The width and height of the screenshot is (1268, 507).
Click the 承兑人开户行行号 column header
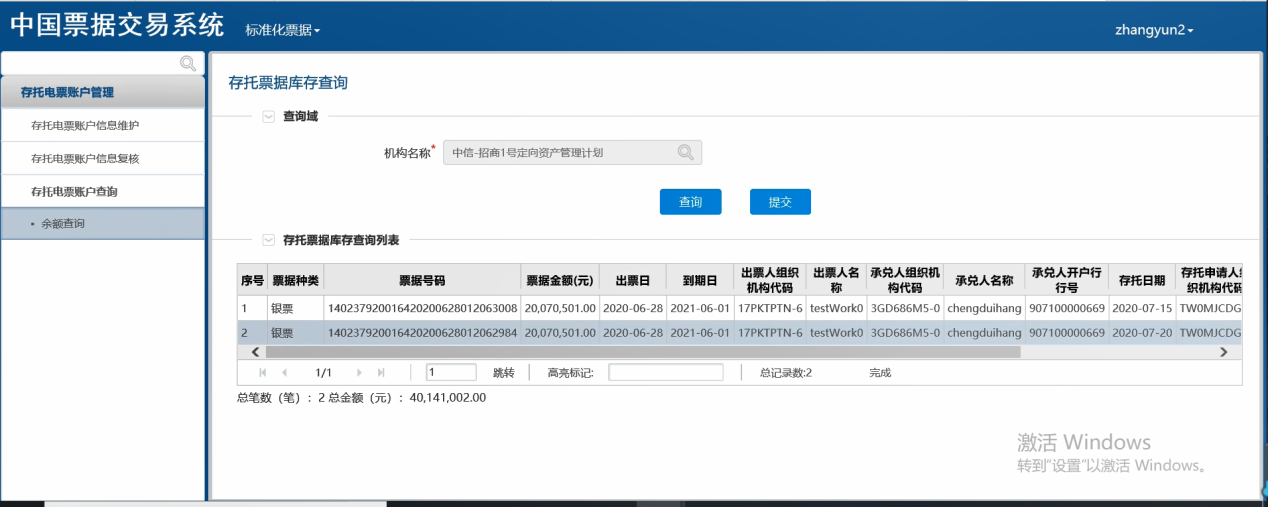coord(1067,281)
